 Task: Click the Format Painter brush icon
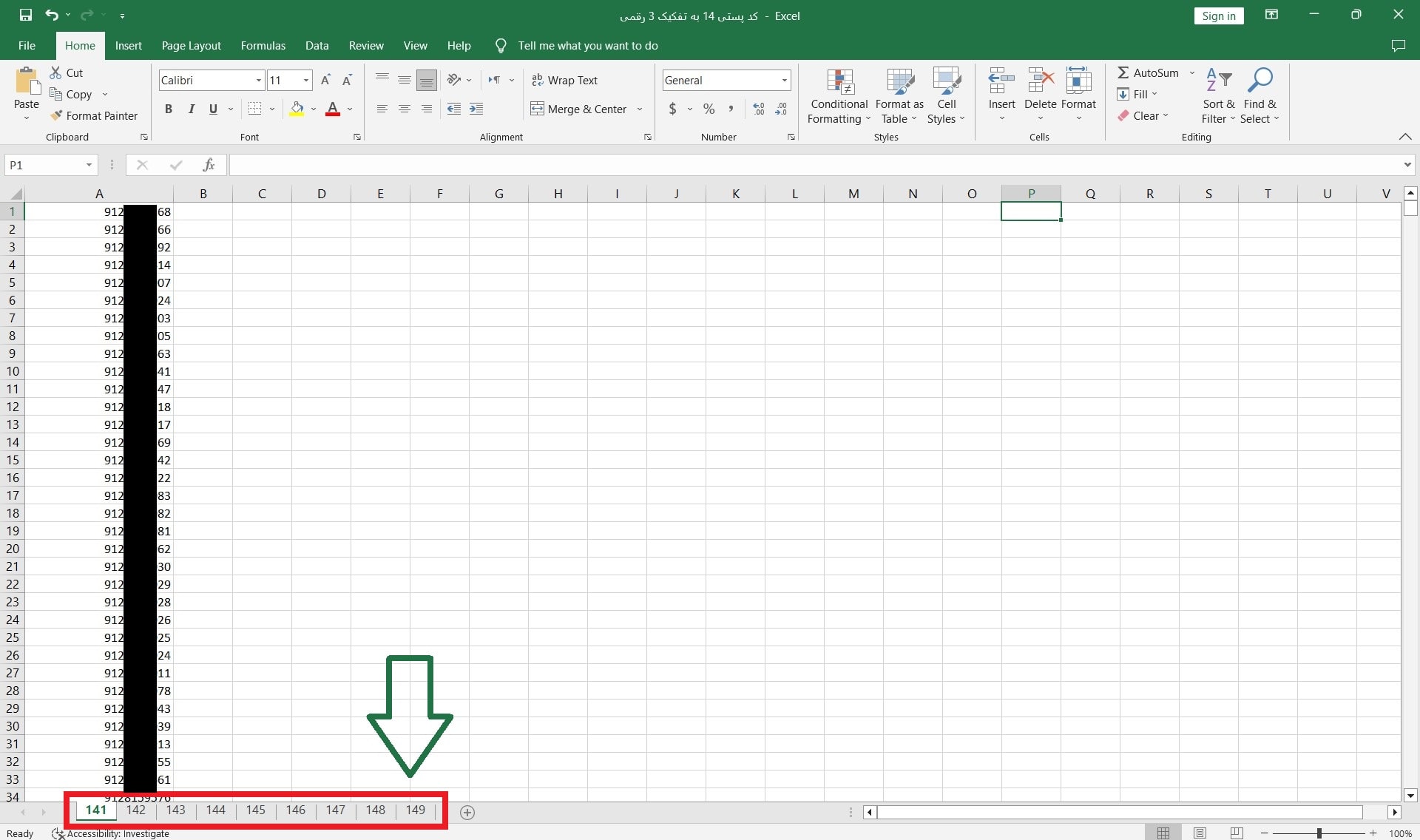pos(56,115)
